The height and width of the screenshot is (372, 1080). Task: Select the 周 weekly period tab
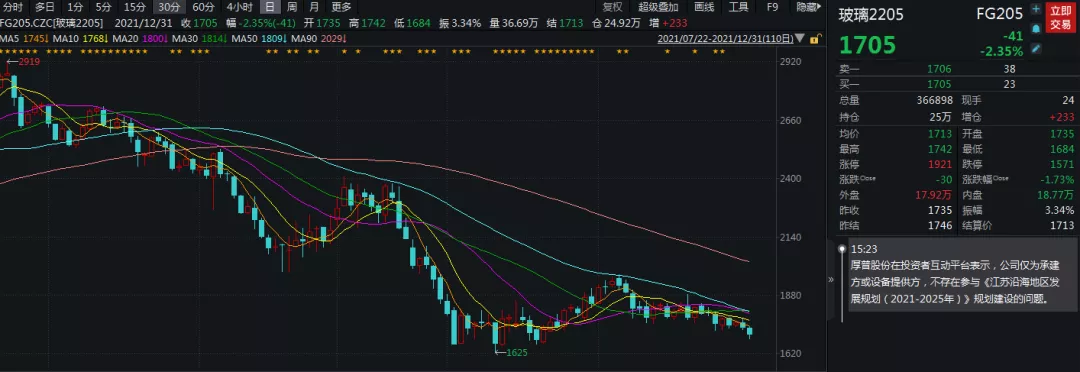tap(292, 8)
